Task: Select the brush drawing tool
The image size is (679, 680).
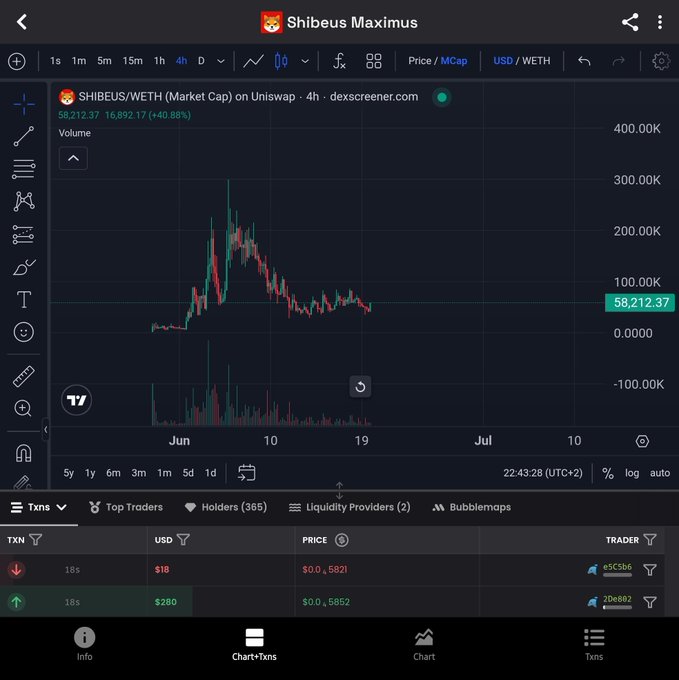Action: (24, 267)
